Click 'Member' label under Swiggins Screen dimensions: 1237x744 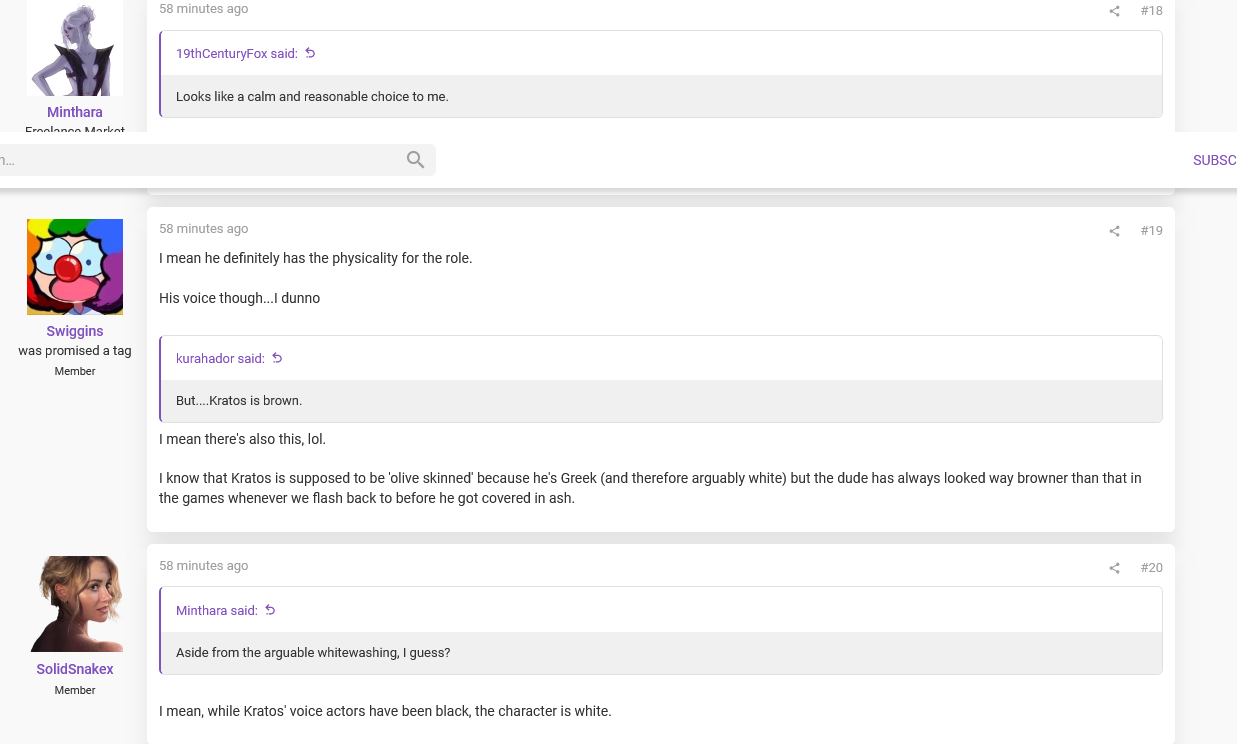75,371
